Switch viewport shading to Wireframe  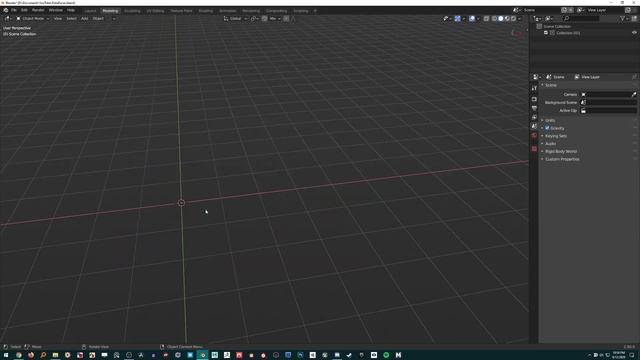click(x=494, y=18)
